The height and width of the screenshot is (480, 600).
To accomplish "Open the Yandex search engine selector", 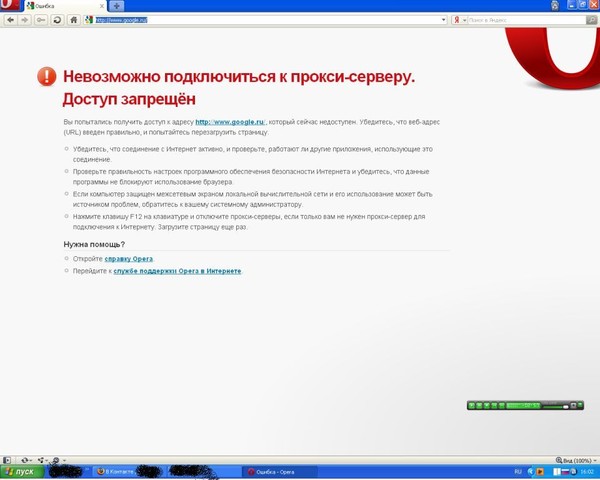I will pyautogui.click(x=459, y=20).
